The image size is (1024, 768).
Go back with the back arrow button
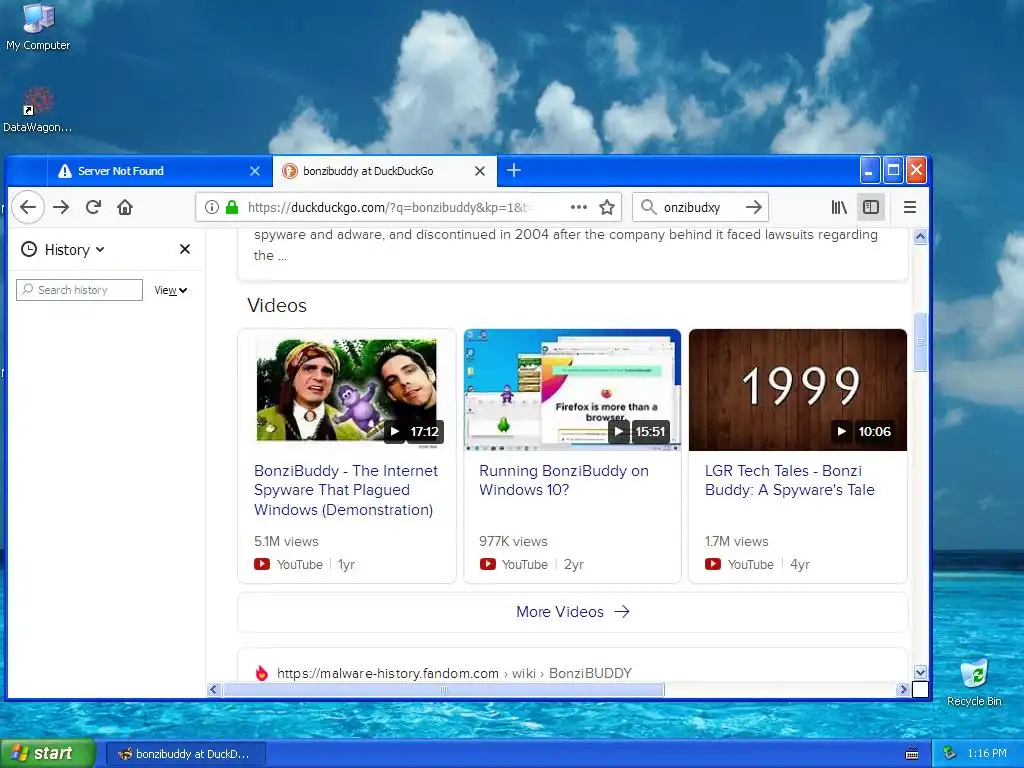27,207
